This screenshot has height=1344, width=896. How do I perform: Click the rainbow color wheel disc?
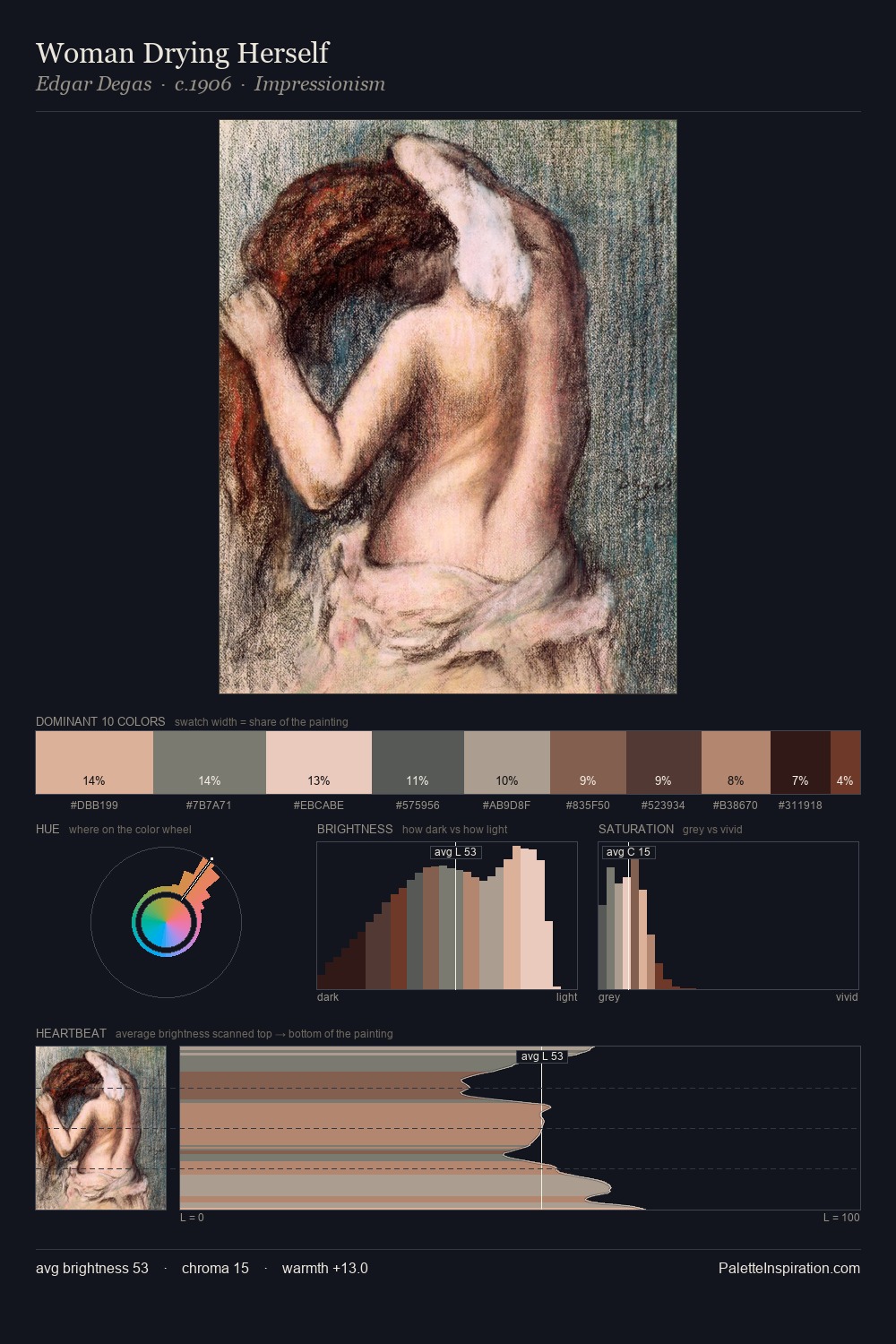coord(166,921)
